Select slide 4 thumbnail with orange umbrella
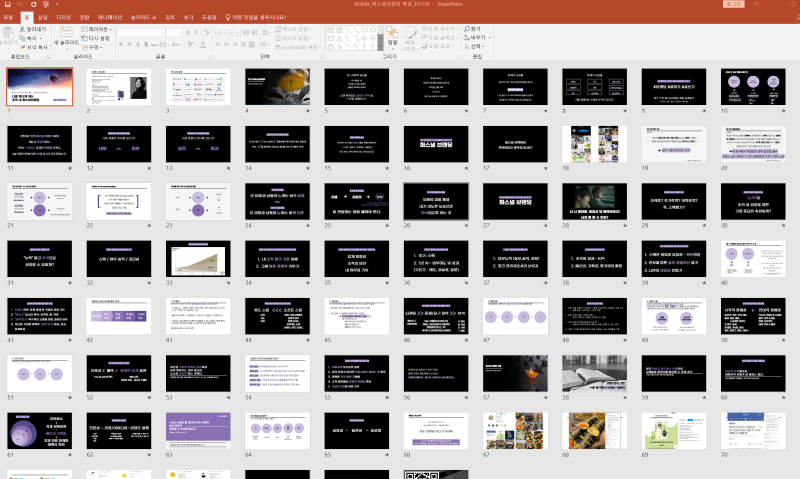This screenshot has height=479, width=800. [x=276, y=87]
